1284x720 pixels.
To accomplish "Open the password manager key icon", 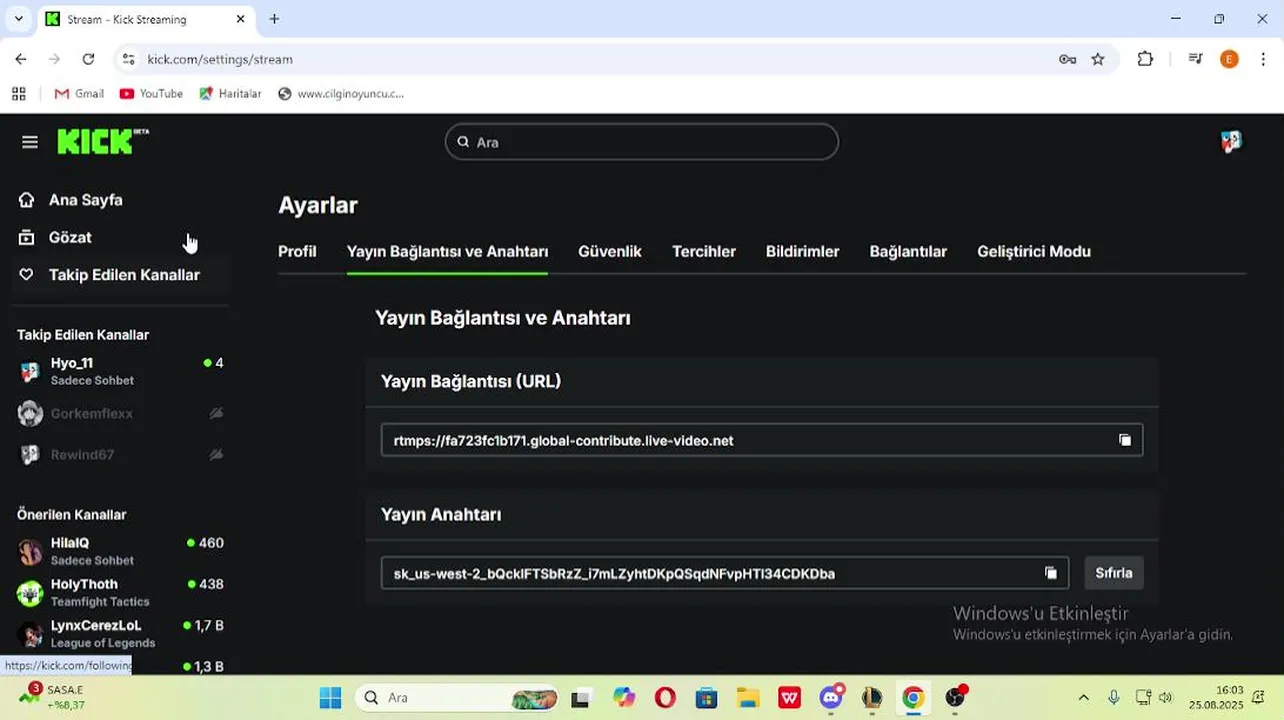I will (x=1068, y=59).
